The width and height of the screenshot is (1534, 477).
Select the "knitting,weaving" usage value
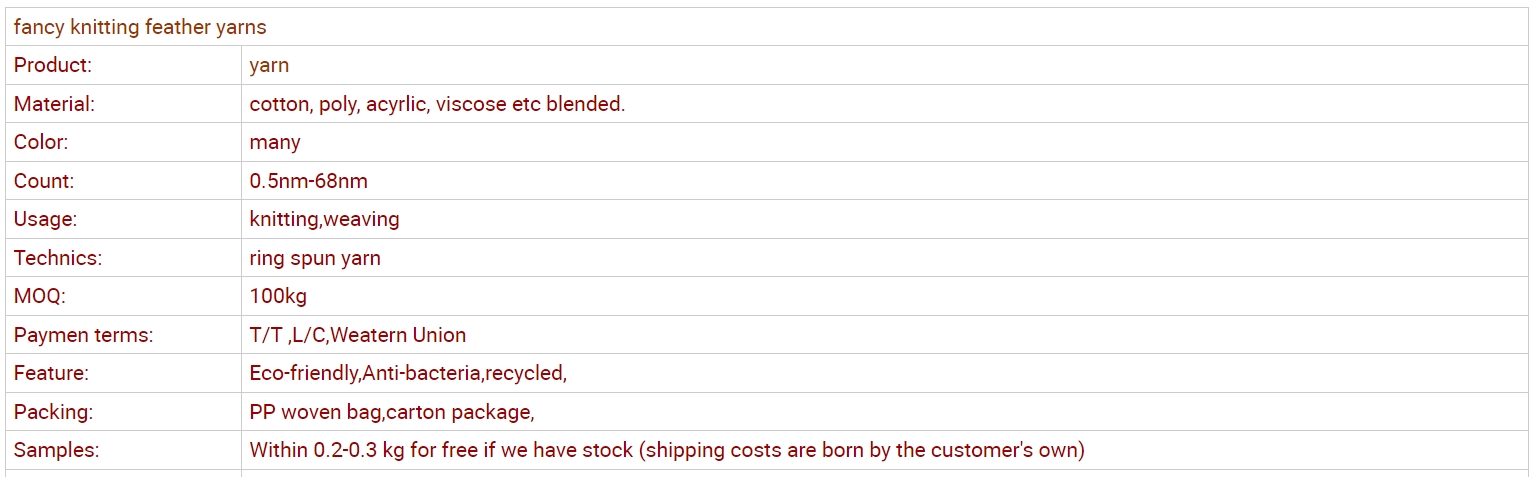point(324,219)
